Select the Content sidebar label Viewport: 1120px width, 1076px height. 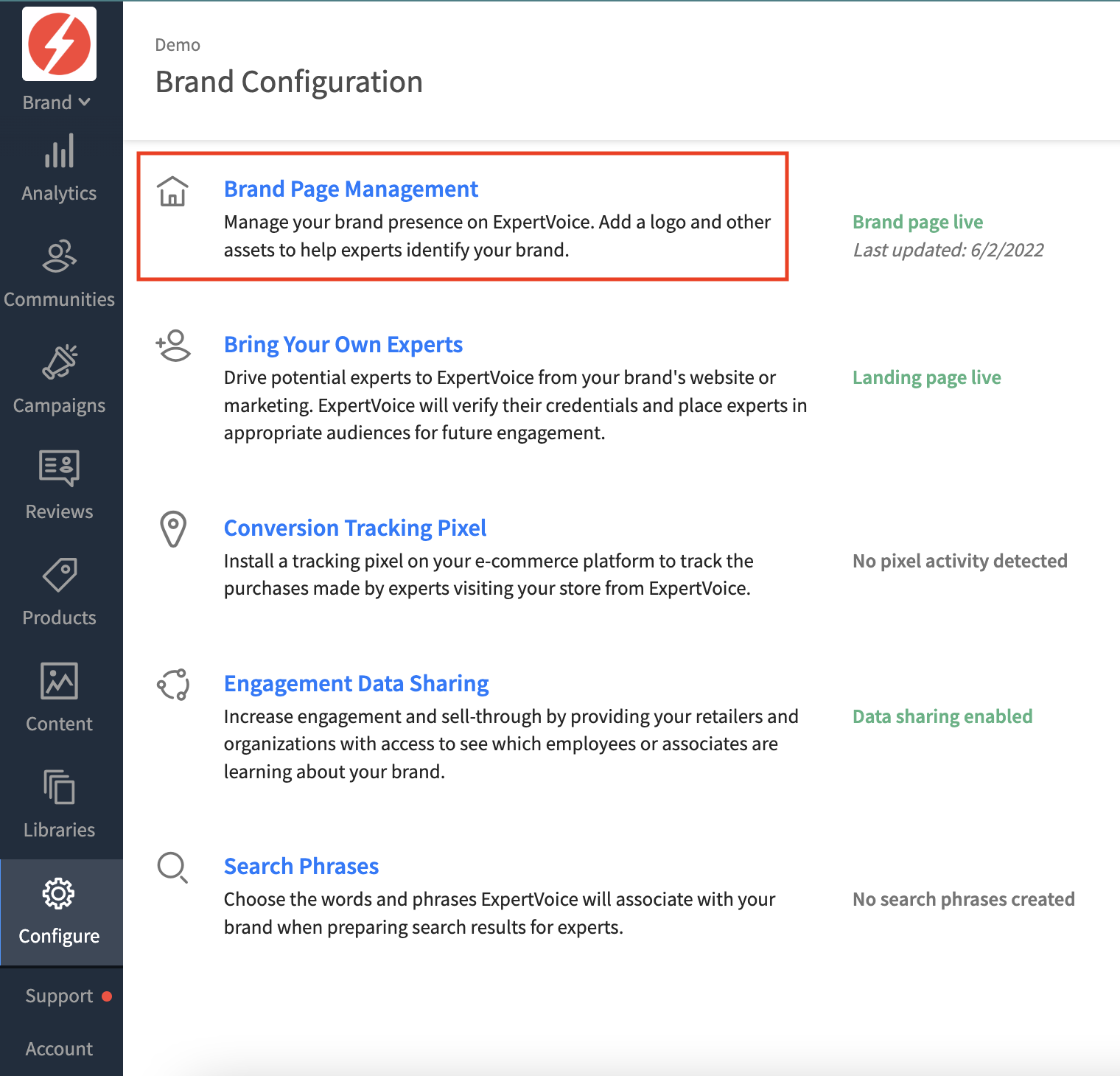pyautogui.click(x=59, y=724)
